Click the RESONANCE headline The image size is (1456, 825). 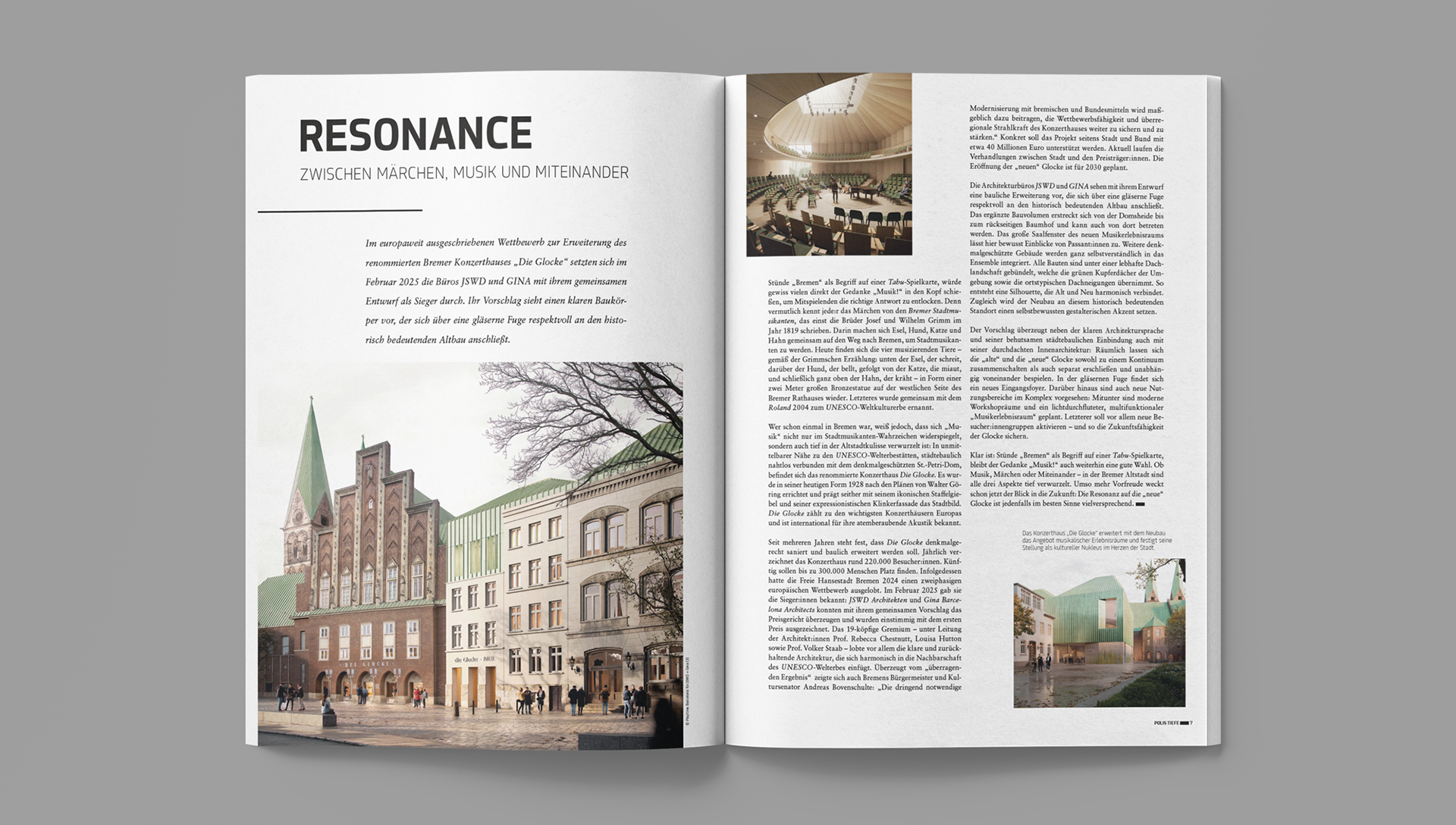tap(416, 134)
